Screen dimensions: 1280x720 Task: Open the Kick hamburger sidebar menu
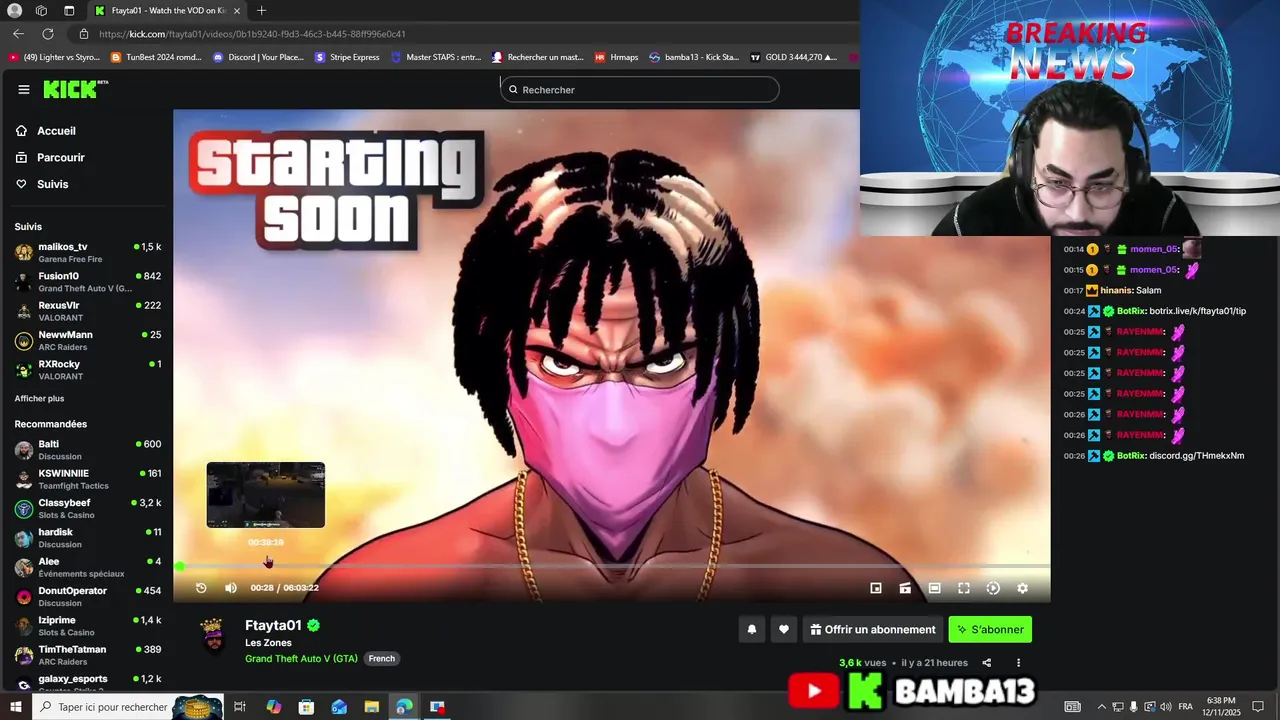(x=24, y=89)
